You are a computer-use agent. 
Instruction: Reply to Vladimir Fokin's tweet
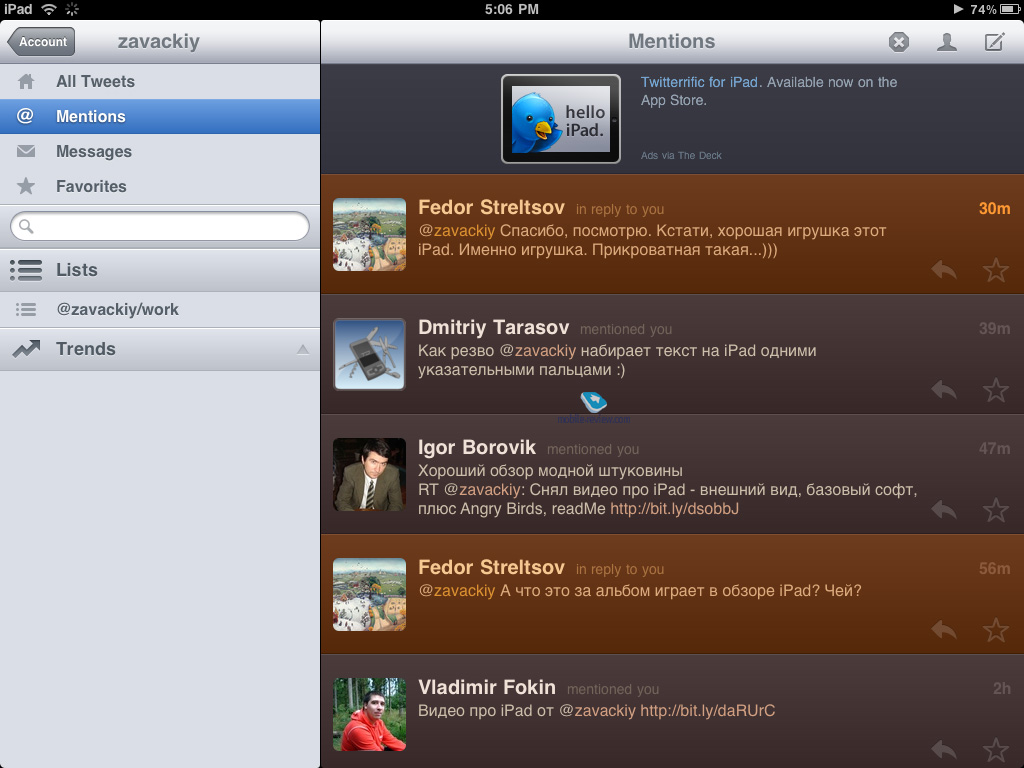[944, 750]
